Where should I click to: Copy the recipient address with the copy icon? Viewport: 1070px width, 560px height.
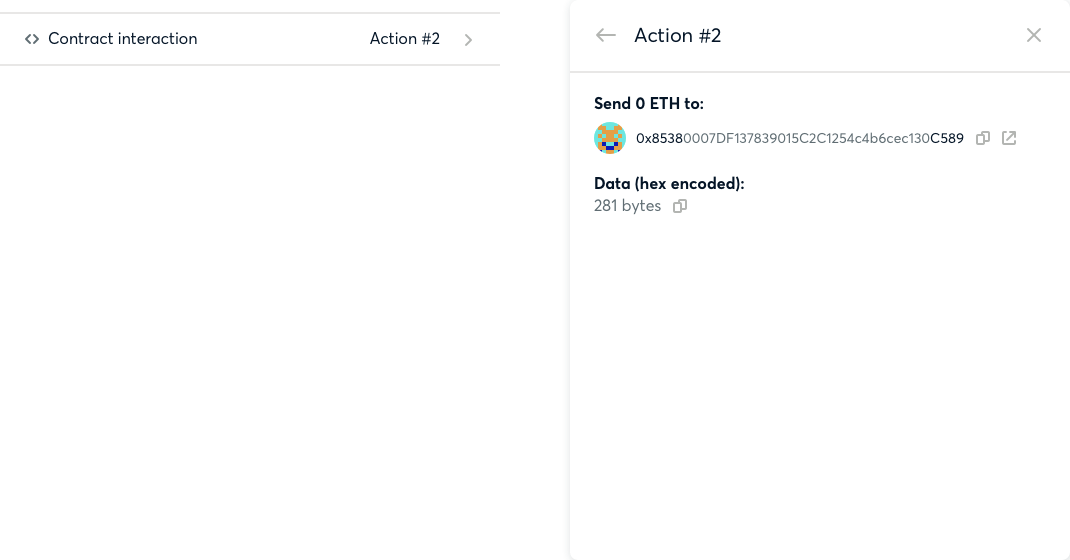(x=983, y=138)
